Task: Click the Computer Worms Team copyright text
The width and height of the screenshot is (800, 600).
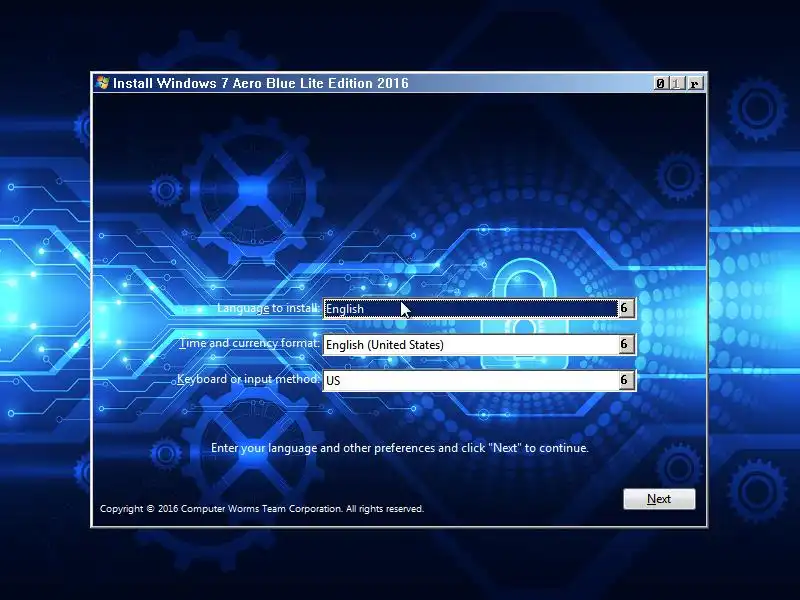Action: pos(262,509)
